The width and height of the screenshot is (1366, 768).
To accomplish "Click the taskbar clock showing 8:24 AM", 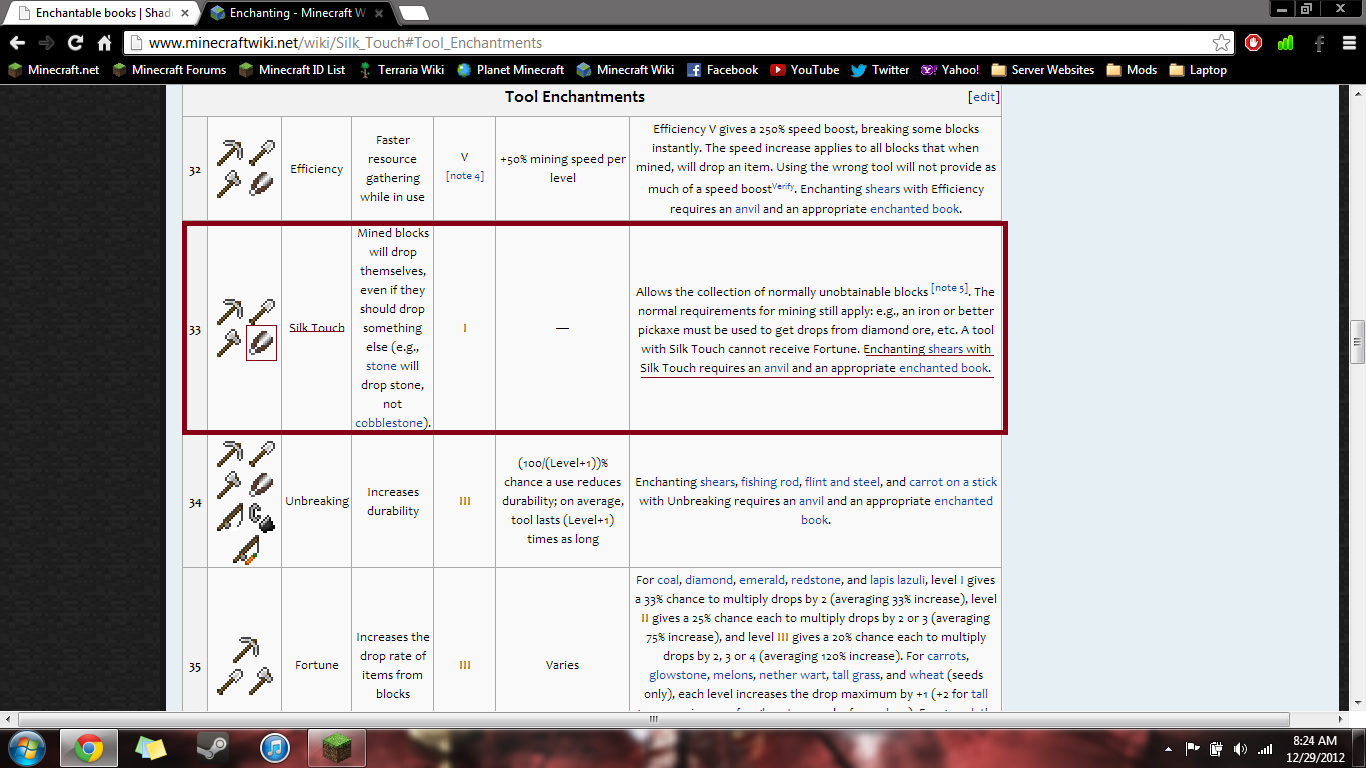I will tap(1313, 748).
